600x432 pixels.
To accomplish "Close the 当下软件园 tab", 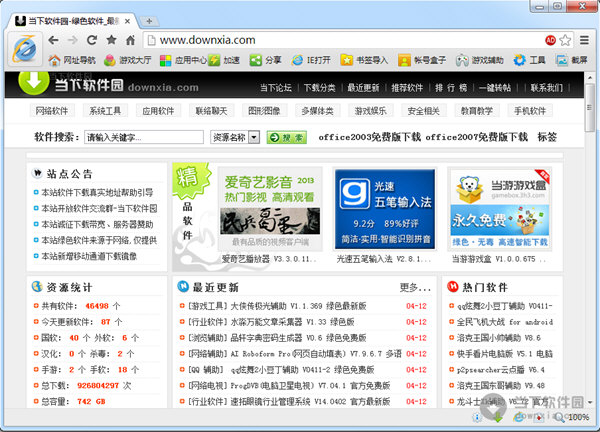I will tap(127, 21).
